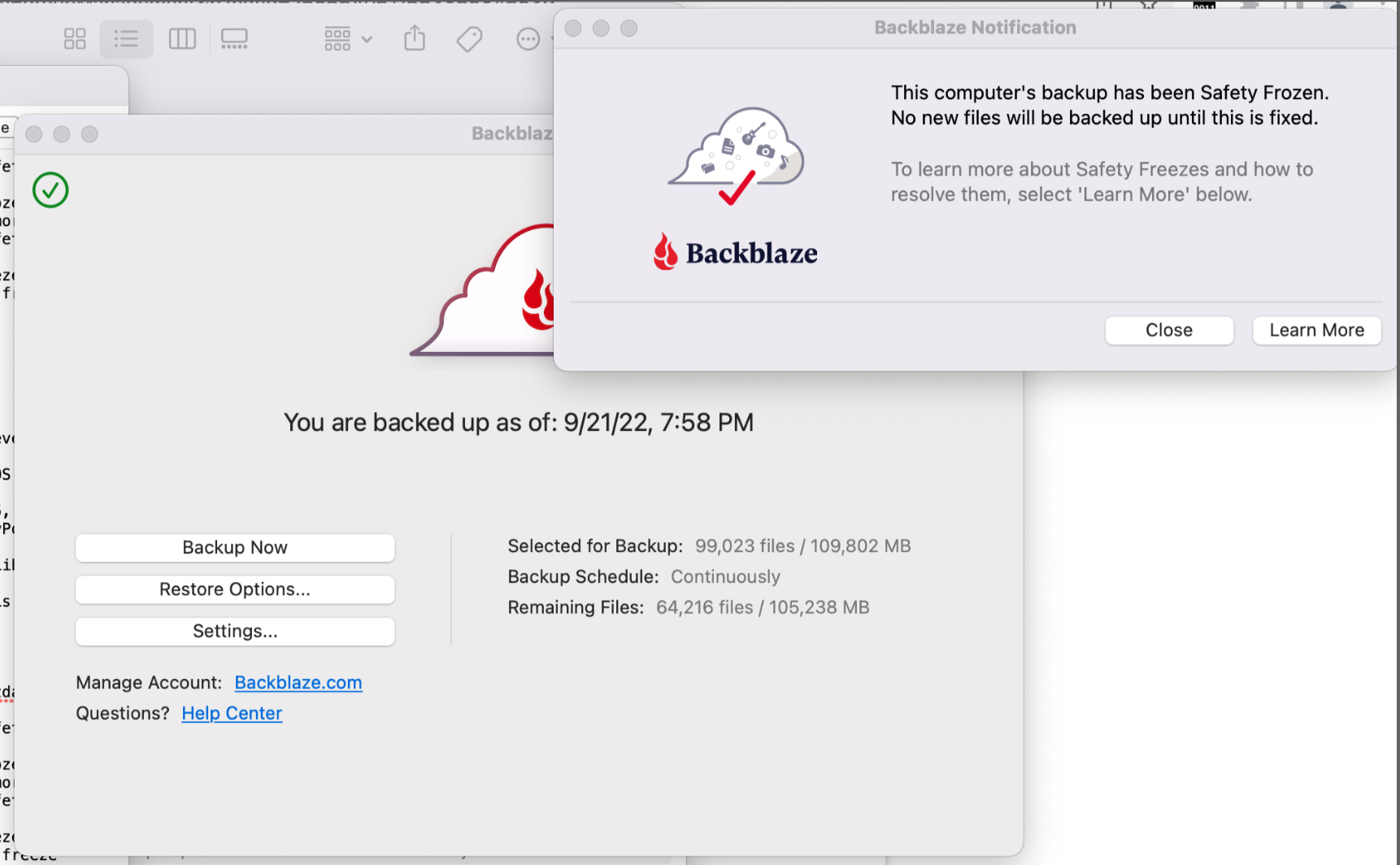This screenshot has height=865, width=1400.
Task: Click '64,216 files / 105,238 MB' remaining value
Action: (763, 608)
